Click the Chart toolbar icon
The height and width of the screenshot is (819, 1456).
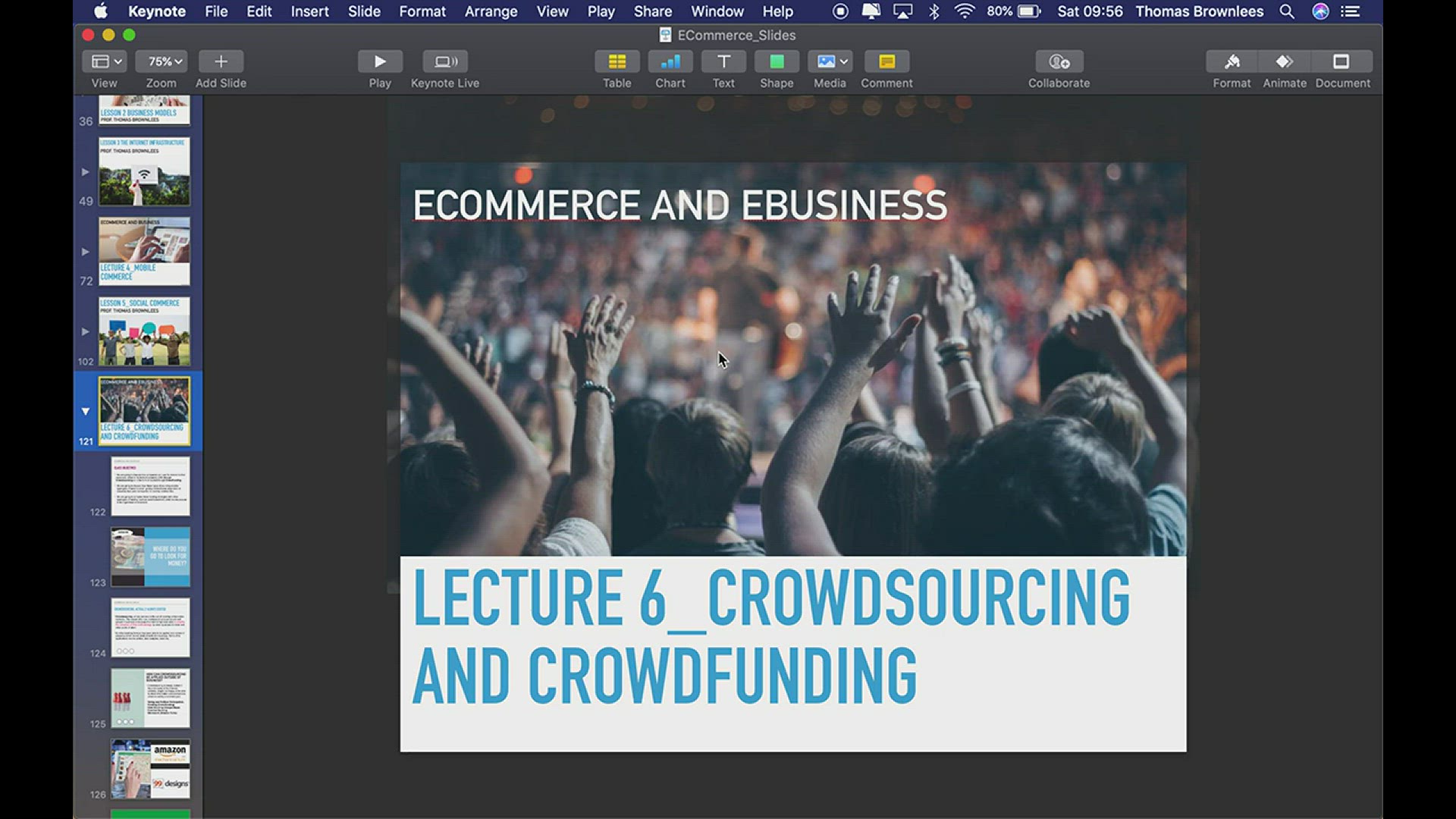[670, 61]
